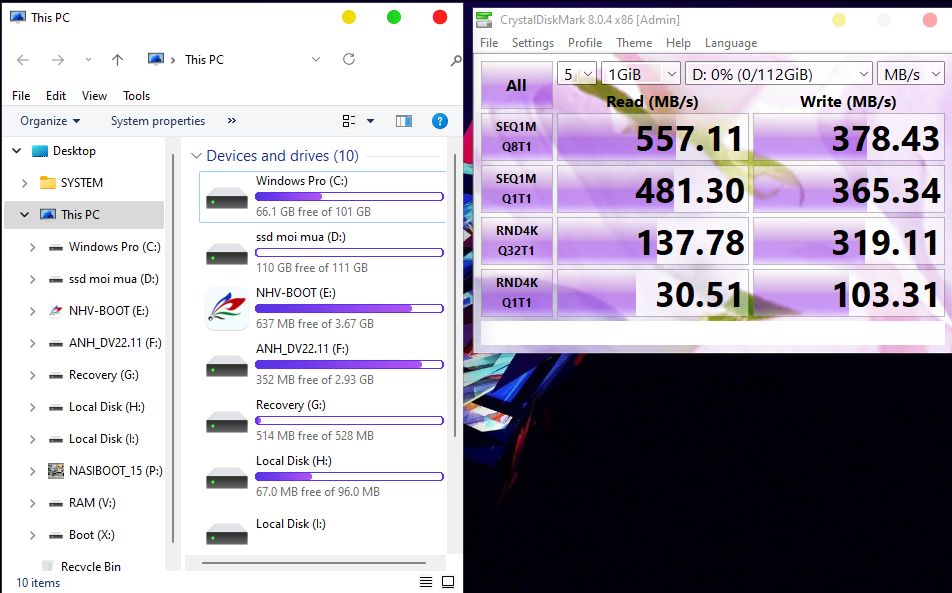Click the NASIBOOT_15 (P:) tree icon
This screenshot has height=593, width=952.
pos(57,471)
